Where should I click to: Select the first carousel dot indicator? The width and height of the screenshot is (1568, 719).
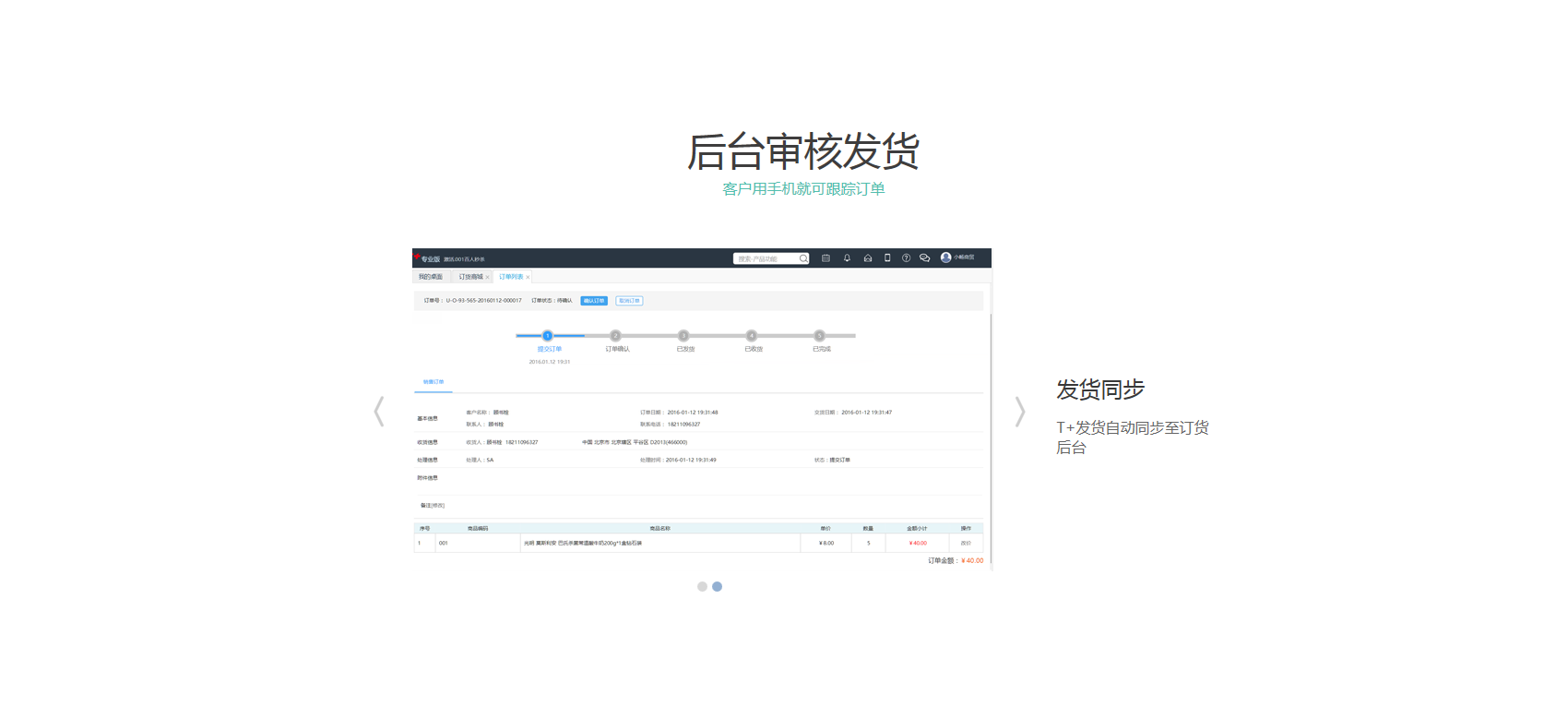702,587
